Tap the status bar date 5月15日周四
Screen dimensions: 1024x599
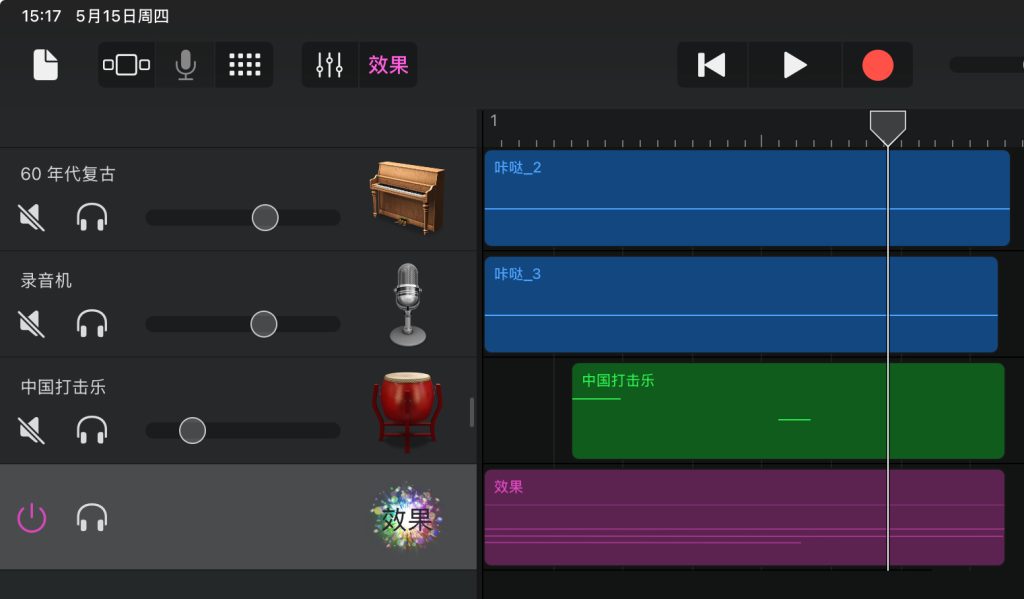(x=122, y=16)
